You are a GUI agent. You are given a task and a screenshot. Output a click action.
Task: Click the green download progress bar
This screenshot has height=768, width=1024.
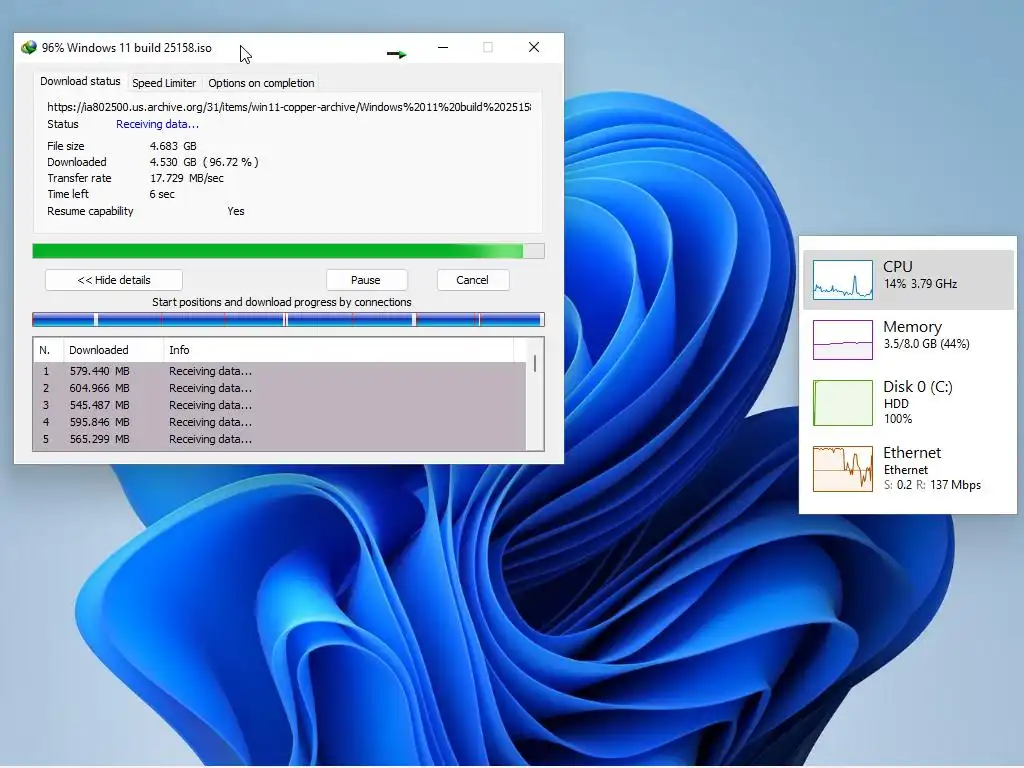pos(288,251)
